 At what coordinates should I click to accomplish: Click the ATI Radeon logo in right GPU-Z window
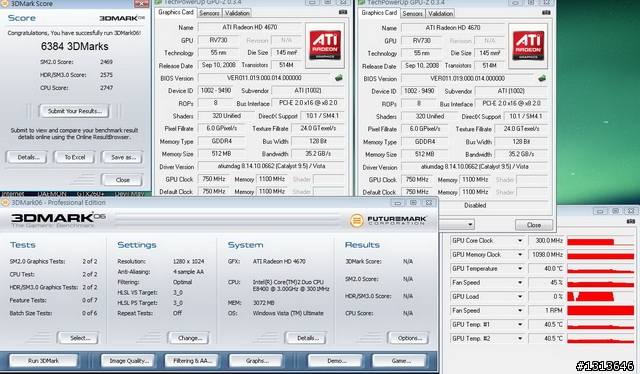(x=528, y=46)
